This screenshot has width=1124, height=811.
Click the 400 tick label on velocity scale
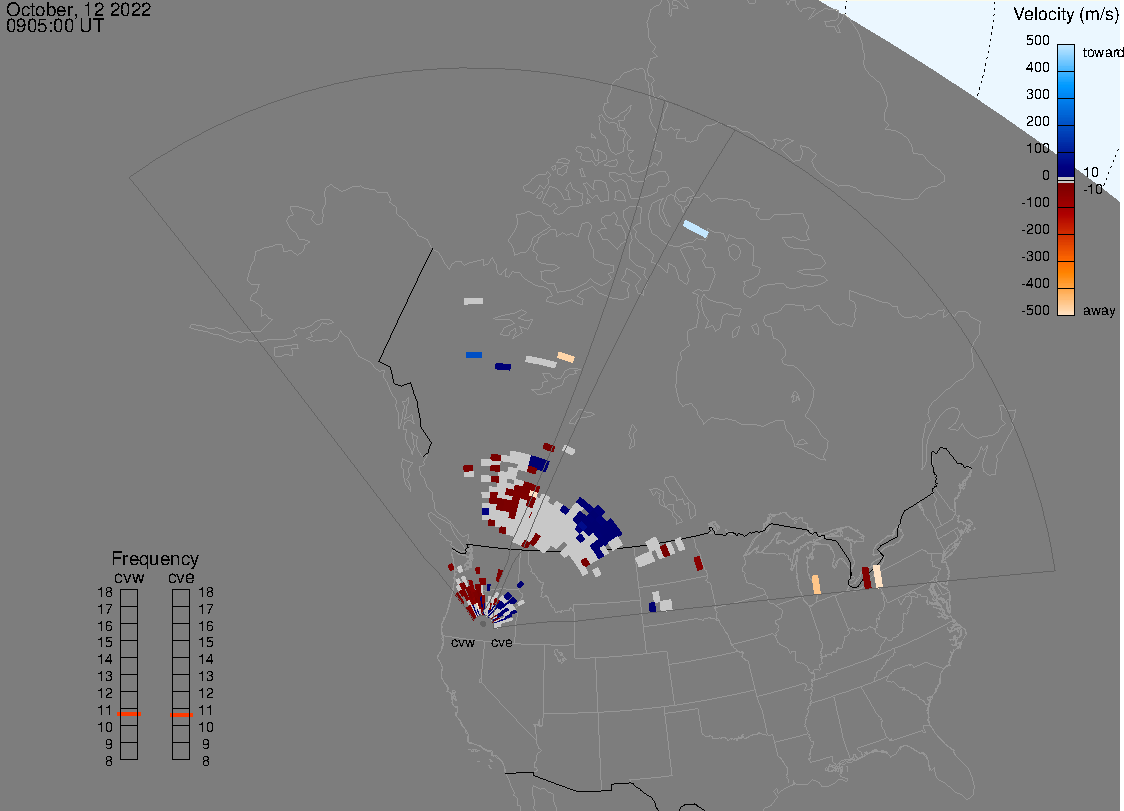pyautogui.click(x=1037, y=67)
